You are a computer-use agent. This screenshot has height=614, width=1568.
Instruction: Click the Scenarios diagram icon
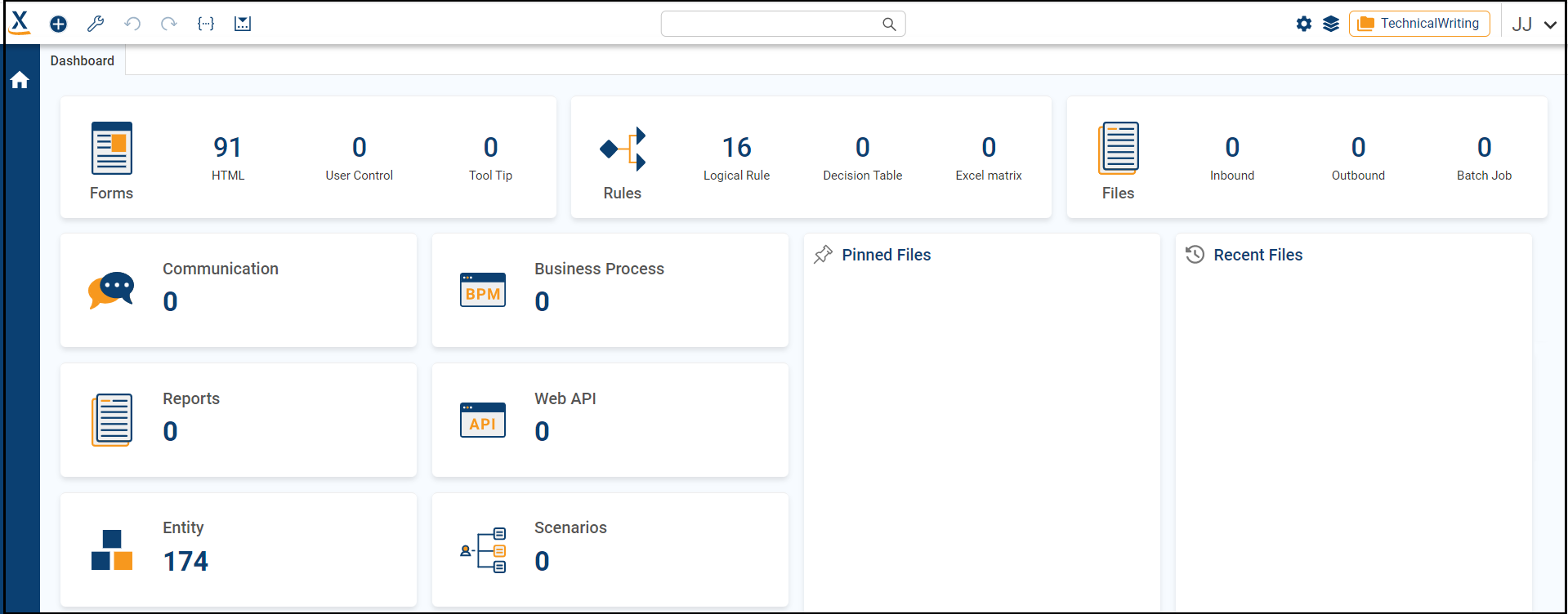tap(483, 550)
